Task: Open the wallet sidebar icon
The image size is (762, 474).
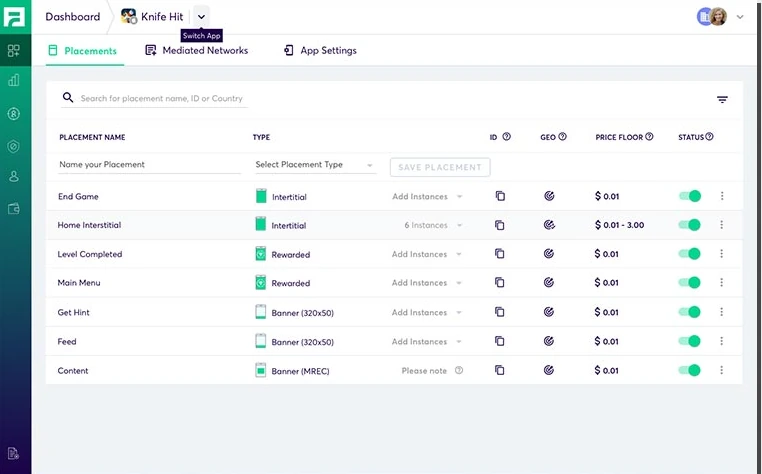Action: coord(14,209)
